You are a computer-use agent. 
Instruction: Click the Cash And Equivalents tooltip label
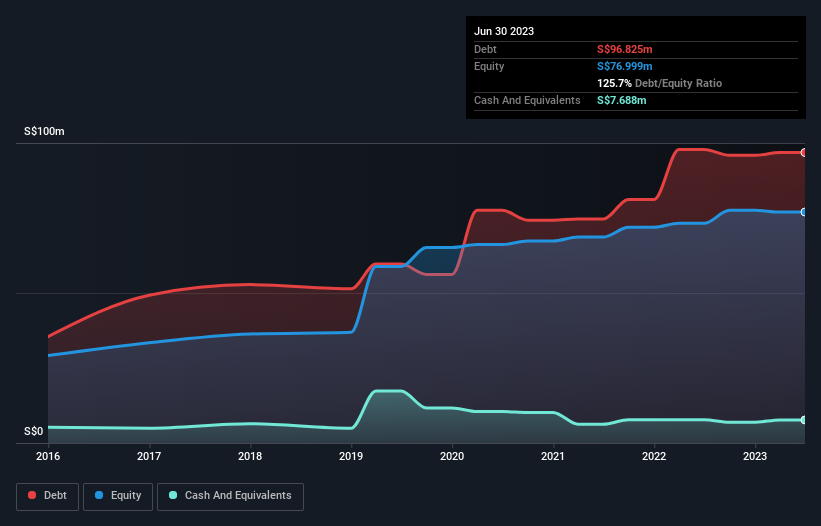click(x=527, y=100)
